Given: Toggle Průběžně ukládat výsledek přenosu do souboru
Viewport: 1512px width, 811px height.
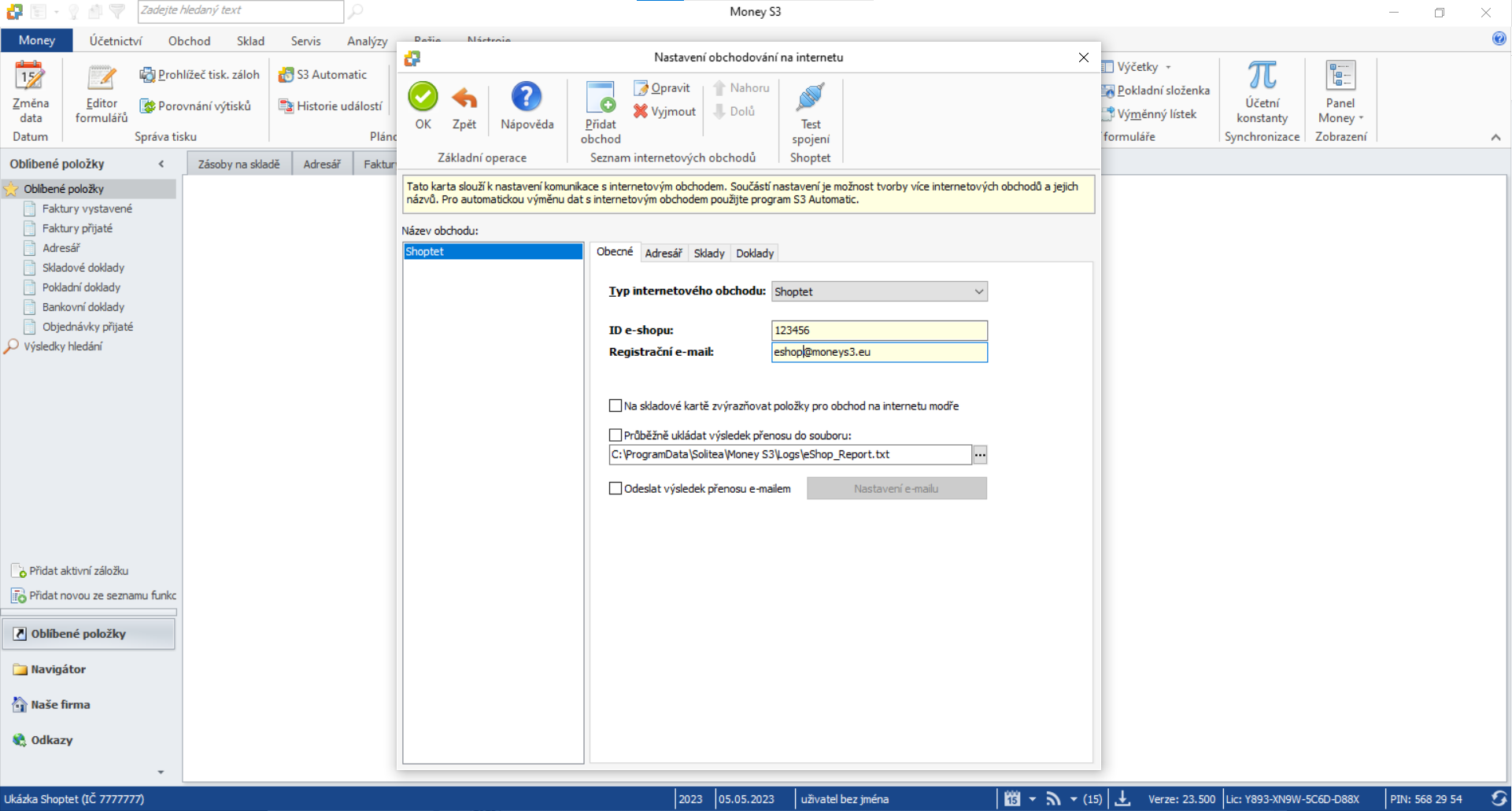Looking at the screenshot, I should [616, 435].
